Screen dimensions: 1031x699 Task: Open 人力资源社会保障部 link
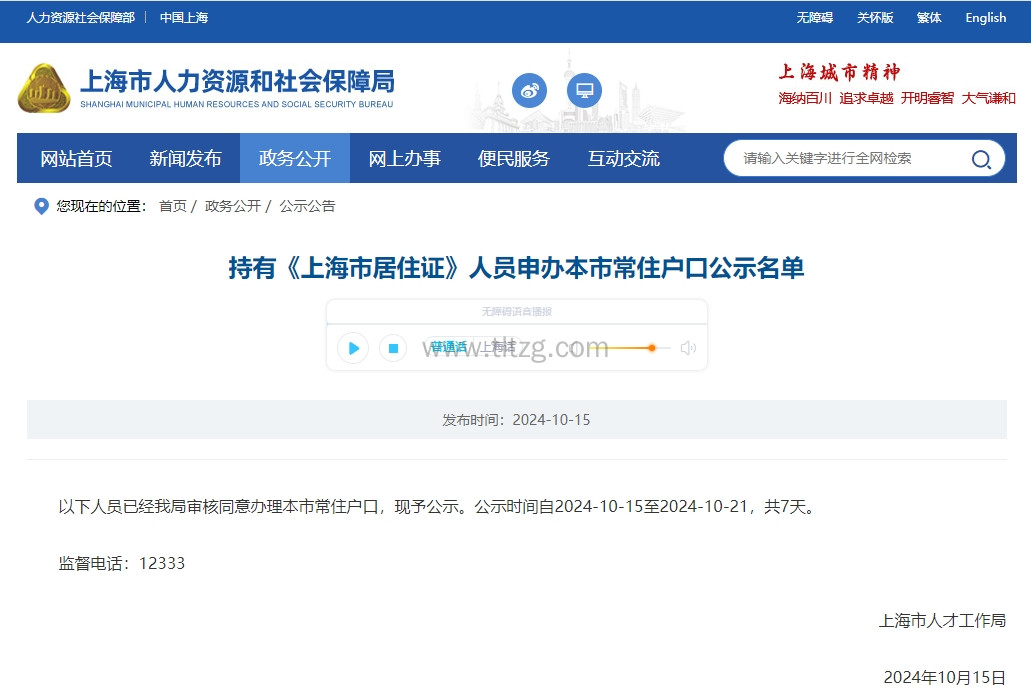tap(80, 18)
